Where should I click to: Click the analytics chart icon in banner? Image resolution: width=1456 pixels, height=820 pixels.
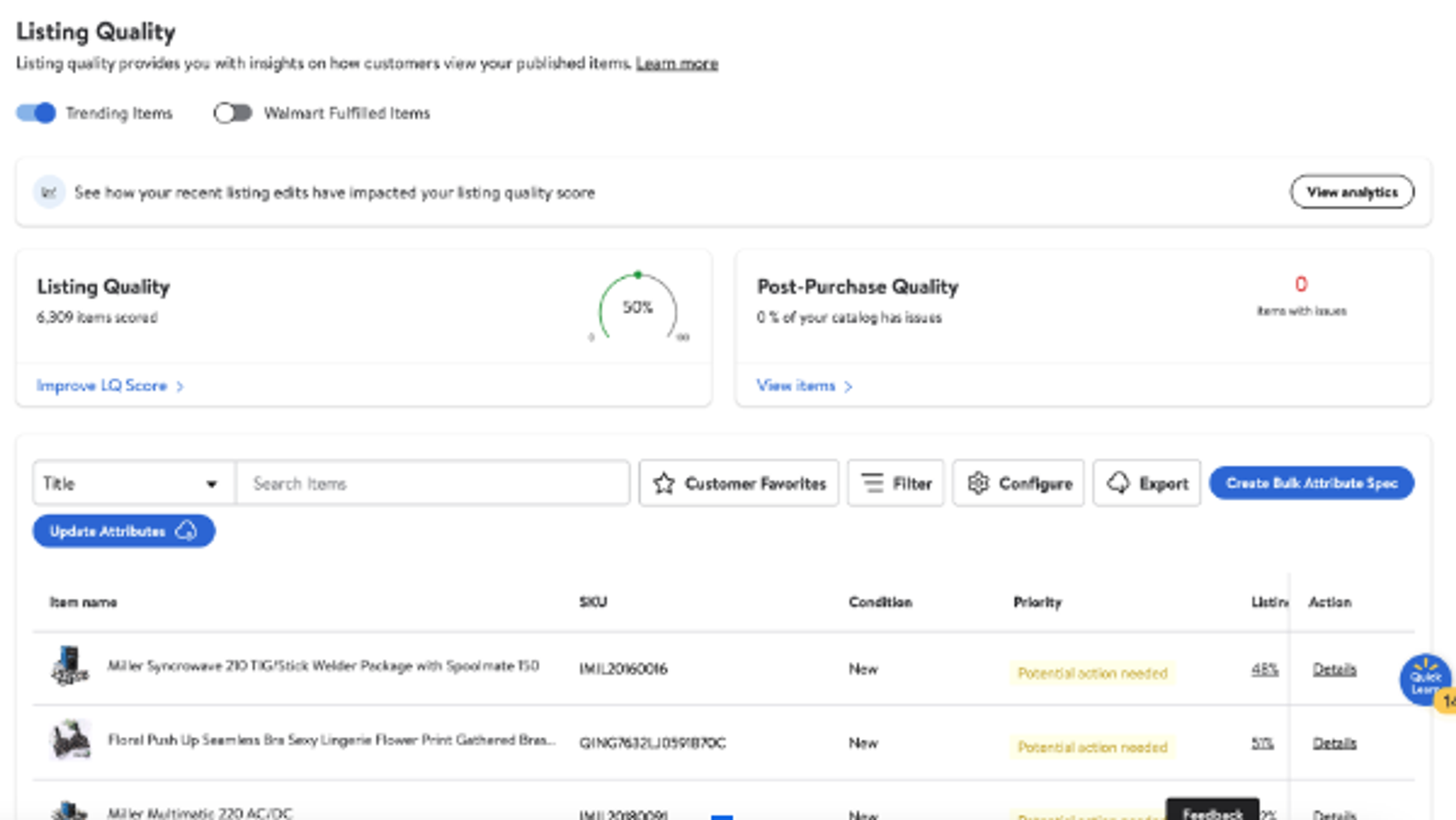point(49,193)
